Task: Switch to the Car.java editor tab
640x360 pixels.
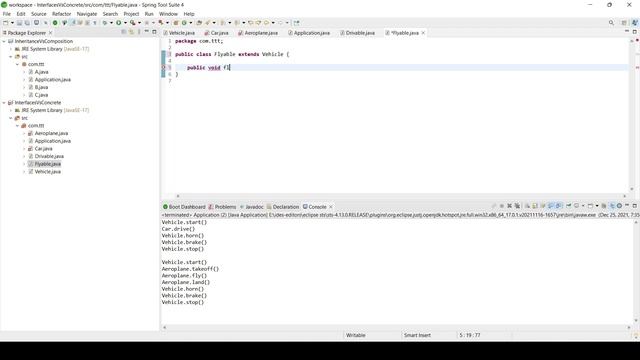Action: [x=216, y=33]
